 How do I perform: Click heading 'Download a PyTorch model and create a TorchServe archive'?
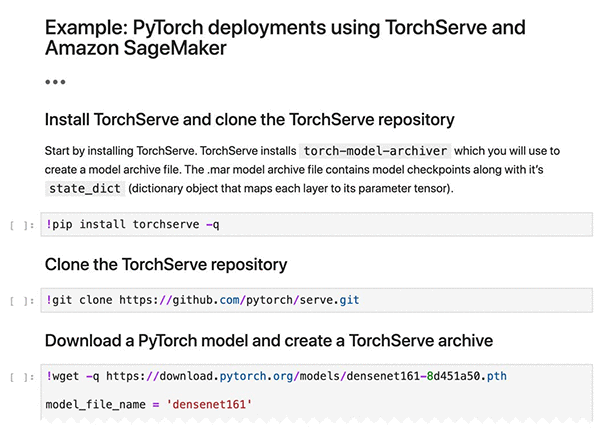(x=269, y=341)
